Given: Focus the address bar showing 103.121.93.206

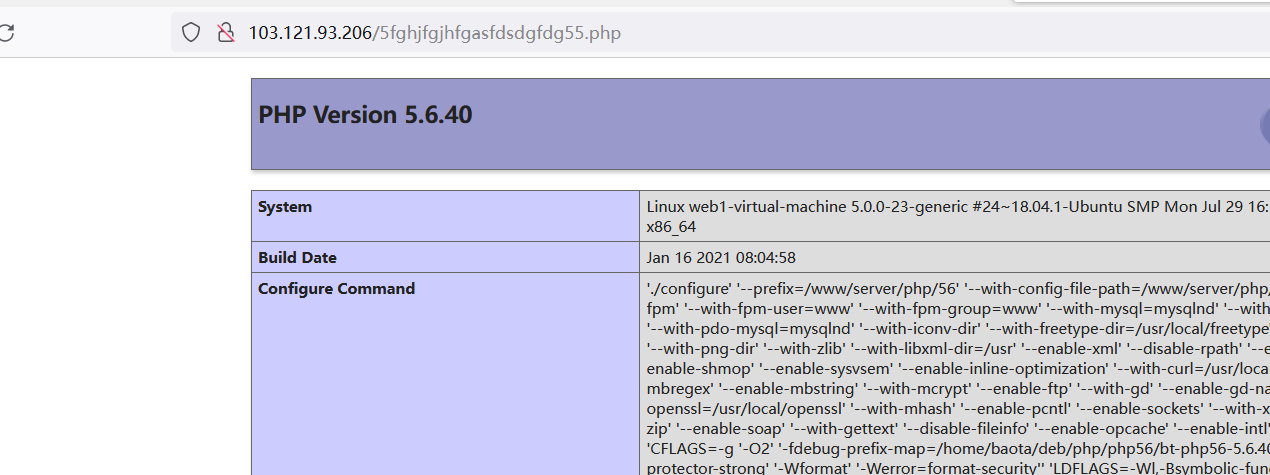Looking at the screenshot, I should click(720, 33).
